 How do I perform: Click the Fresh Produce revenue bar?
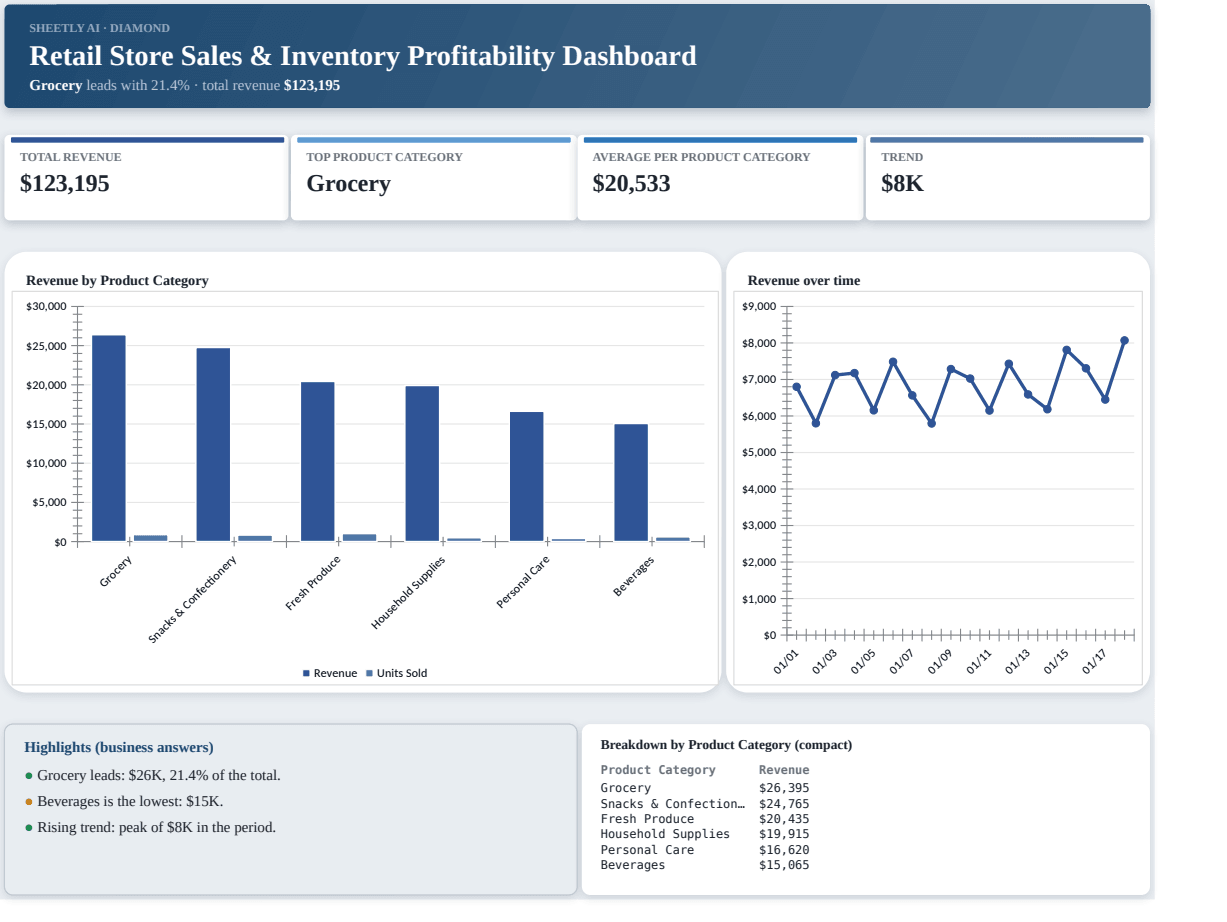point(318,462)
